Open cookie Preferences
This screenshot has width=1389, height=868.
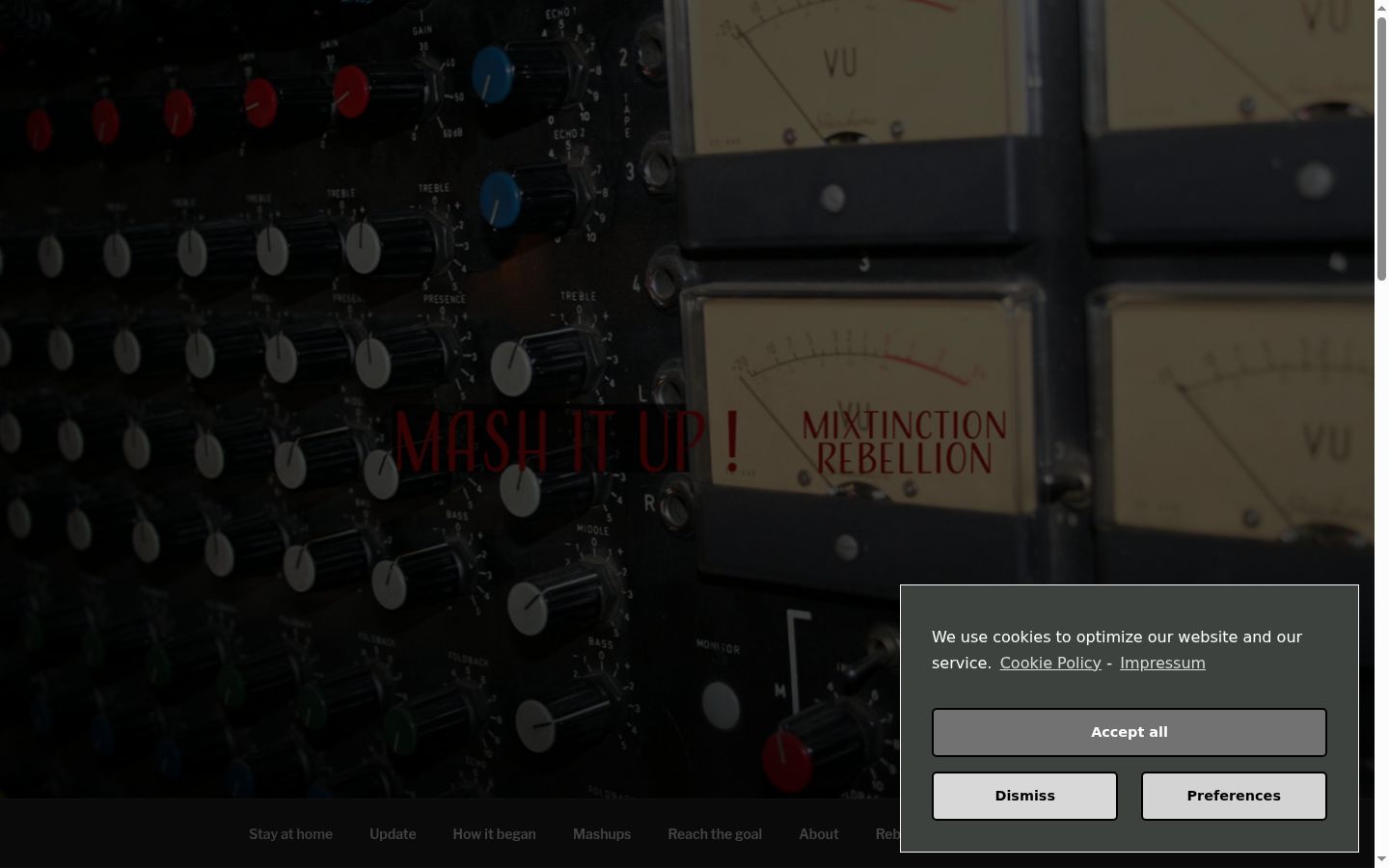point(1234,796)
